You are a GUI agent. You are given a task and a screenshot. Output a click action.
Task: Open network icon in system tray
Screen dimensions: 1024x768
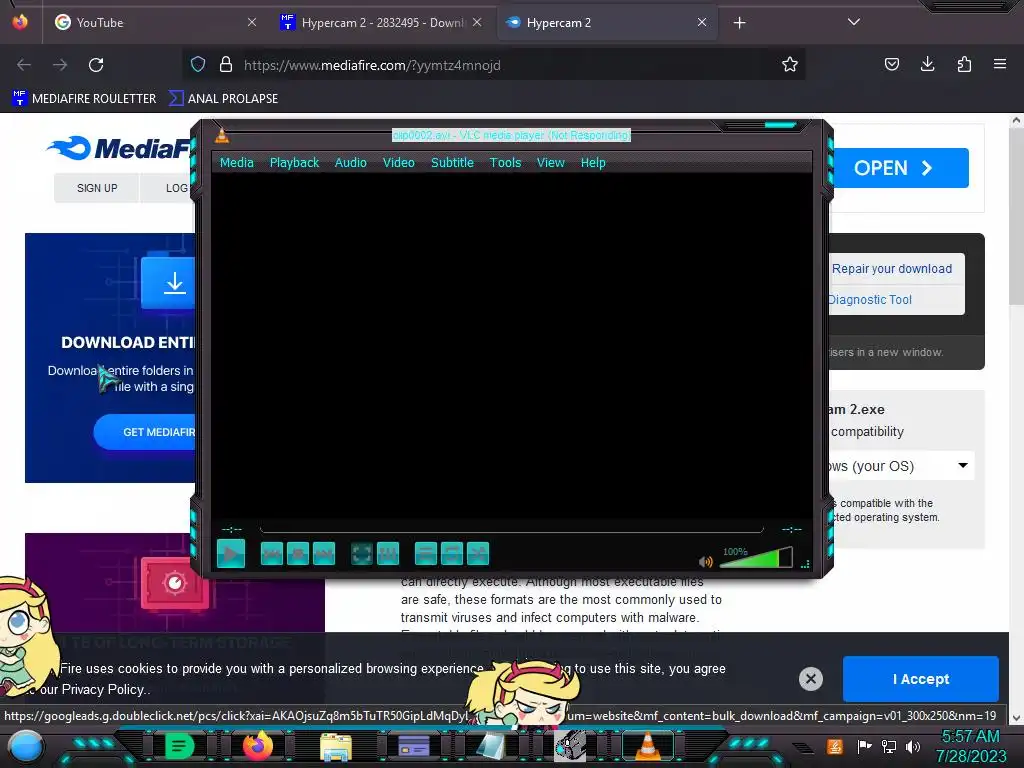(889, 746)
